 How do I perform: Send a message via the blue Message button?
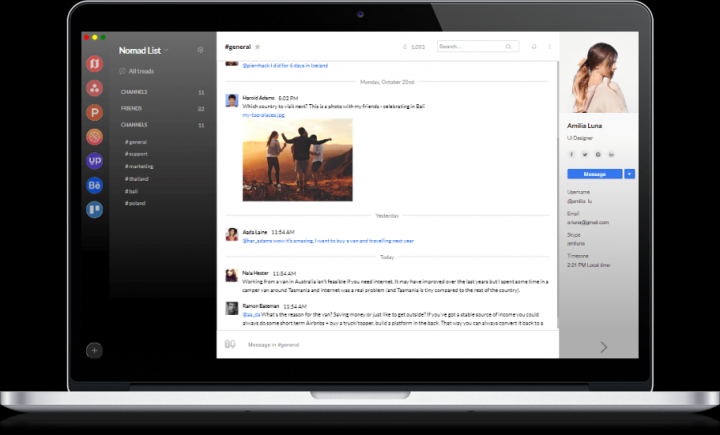click(595, 174)
